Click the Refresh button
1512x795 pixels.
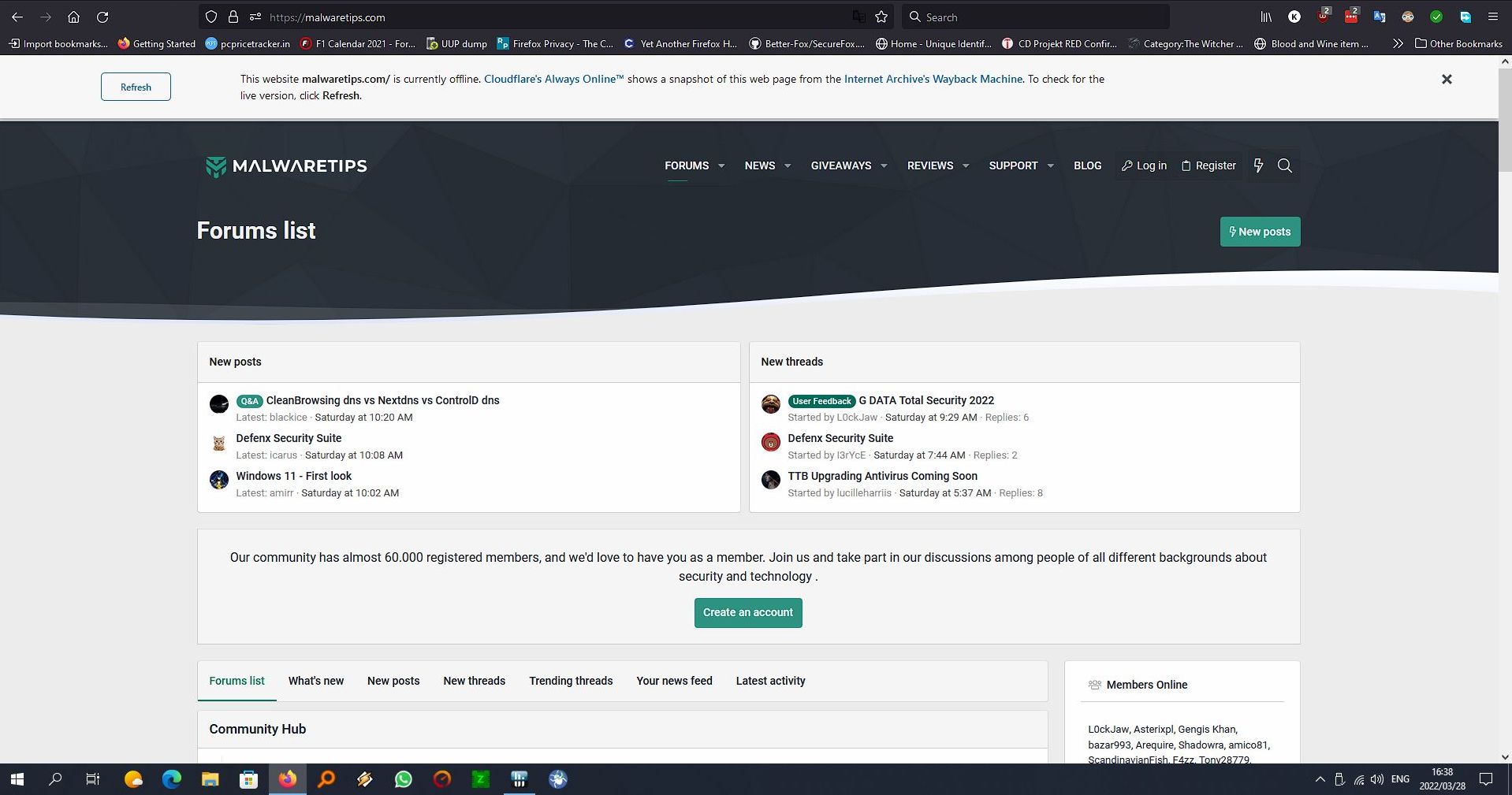(x=136, y=87)
